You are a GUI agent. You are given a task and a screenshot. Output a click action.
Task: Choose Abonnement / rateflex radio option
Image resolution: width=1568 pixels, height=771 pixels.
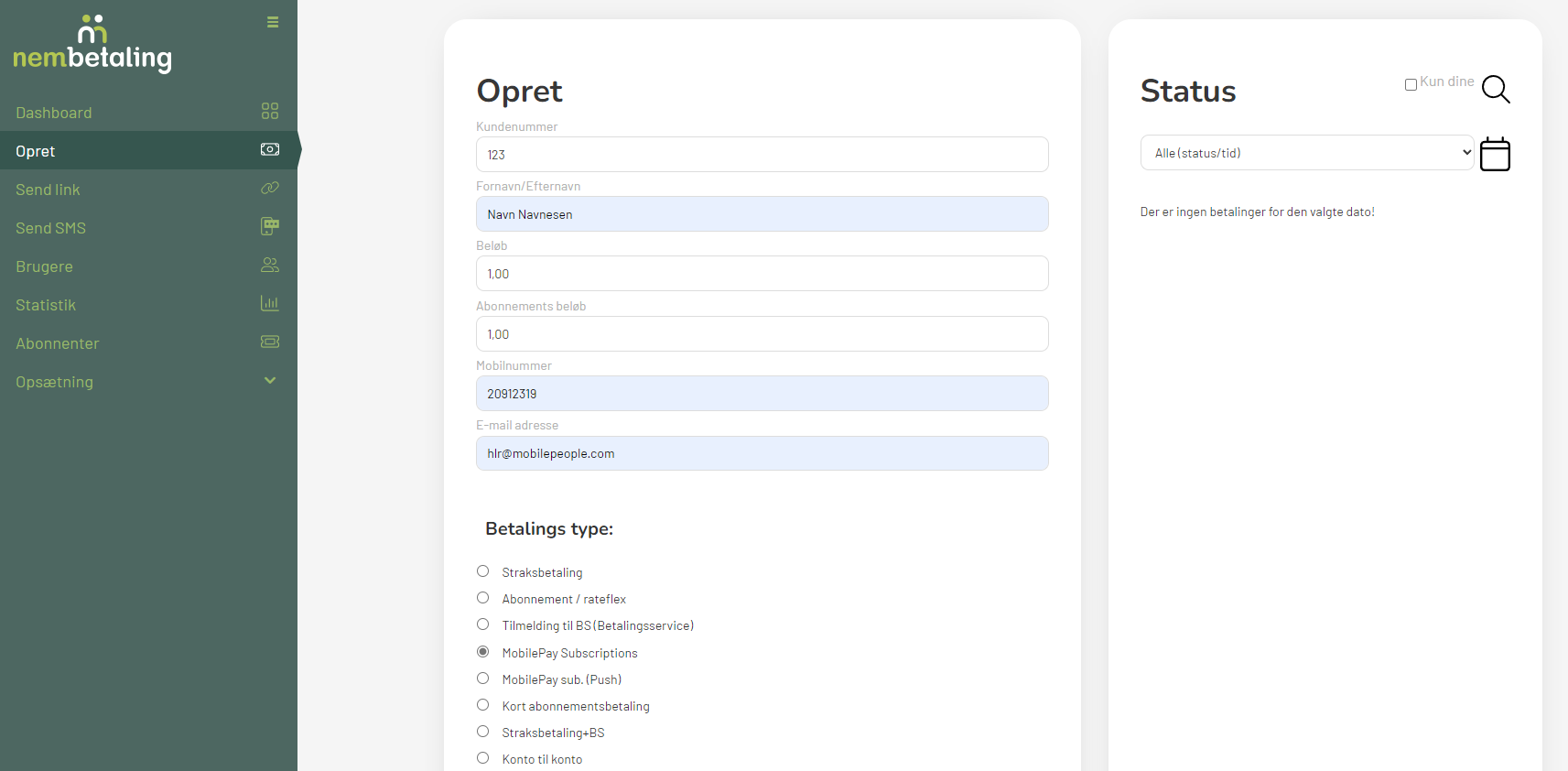(x=483, y=598)
